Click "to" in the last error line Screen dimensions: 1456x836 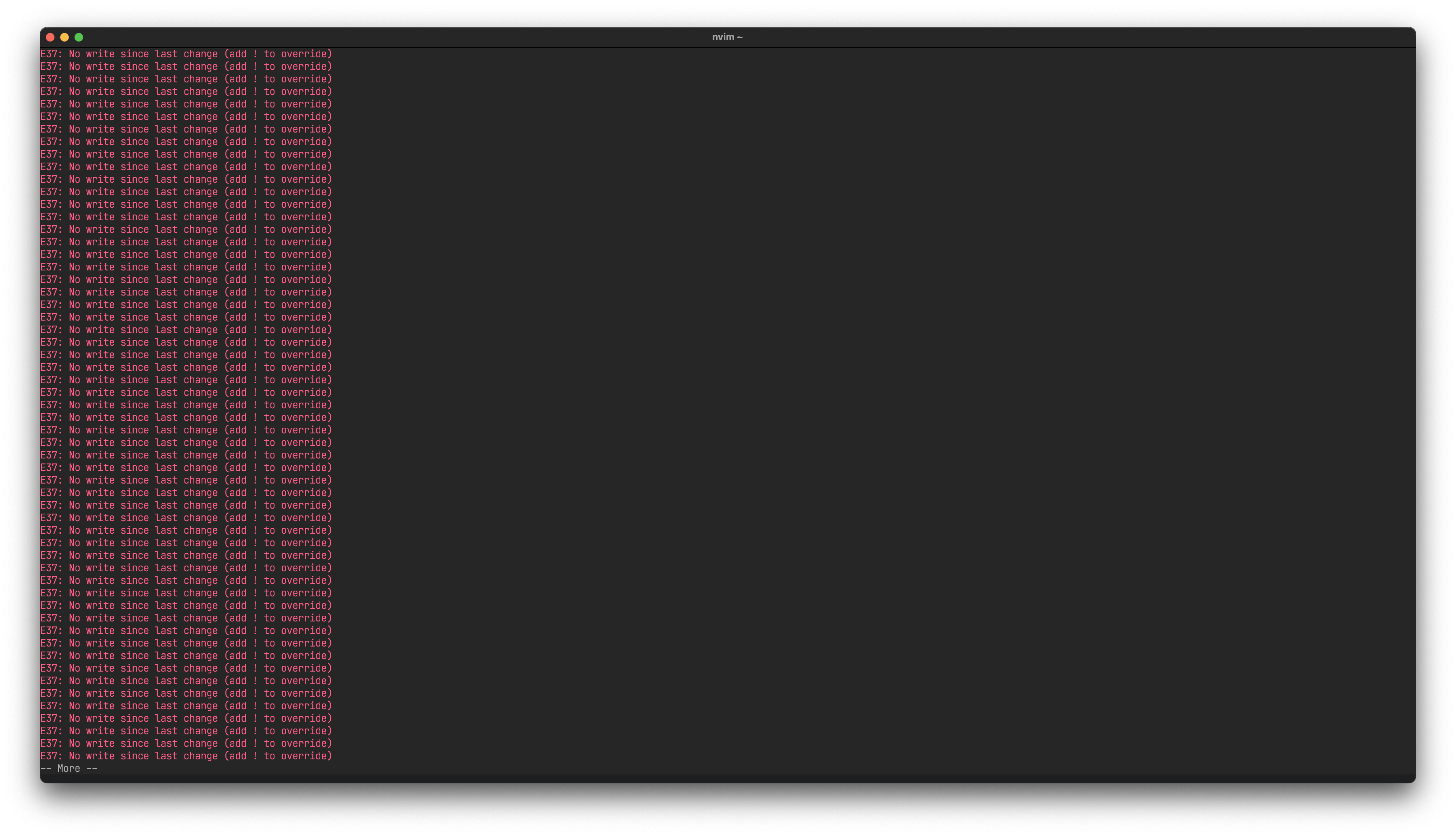tap(269, 756)
